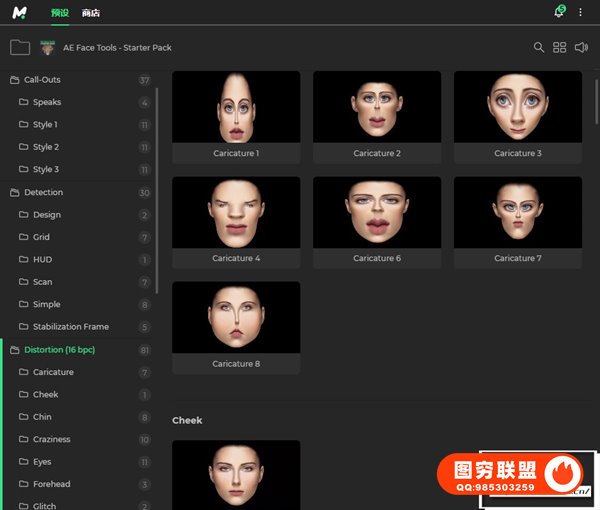
Task: Open the HUD folder
Action: coord(42,259)
